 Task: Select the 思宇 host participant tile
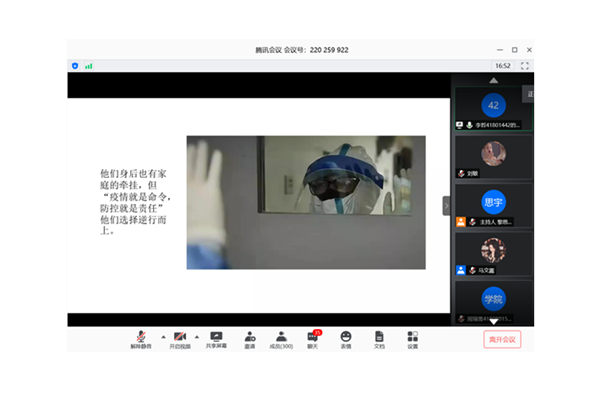coord(492,205)
